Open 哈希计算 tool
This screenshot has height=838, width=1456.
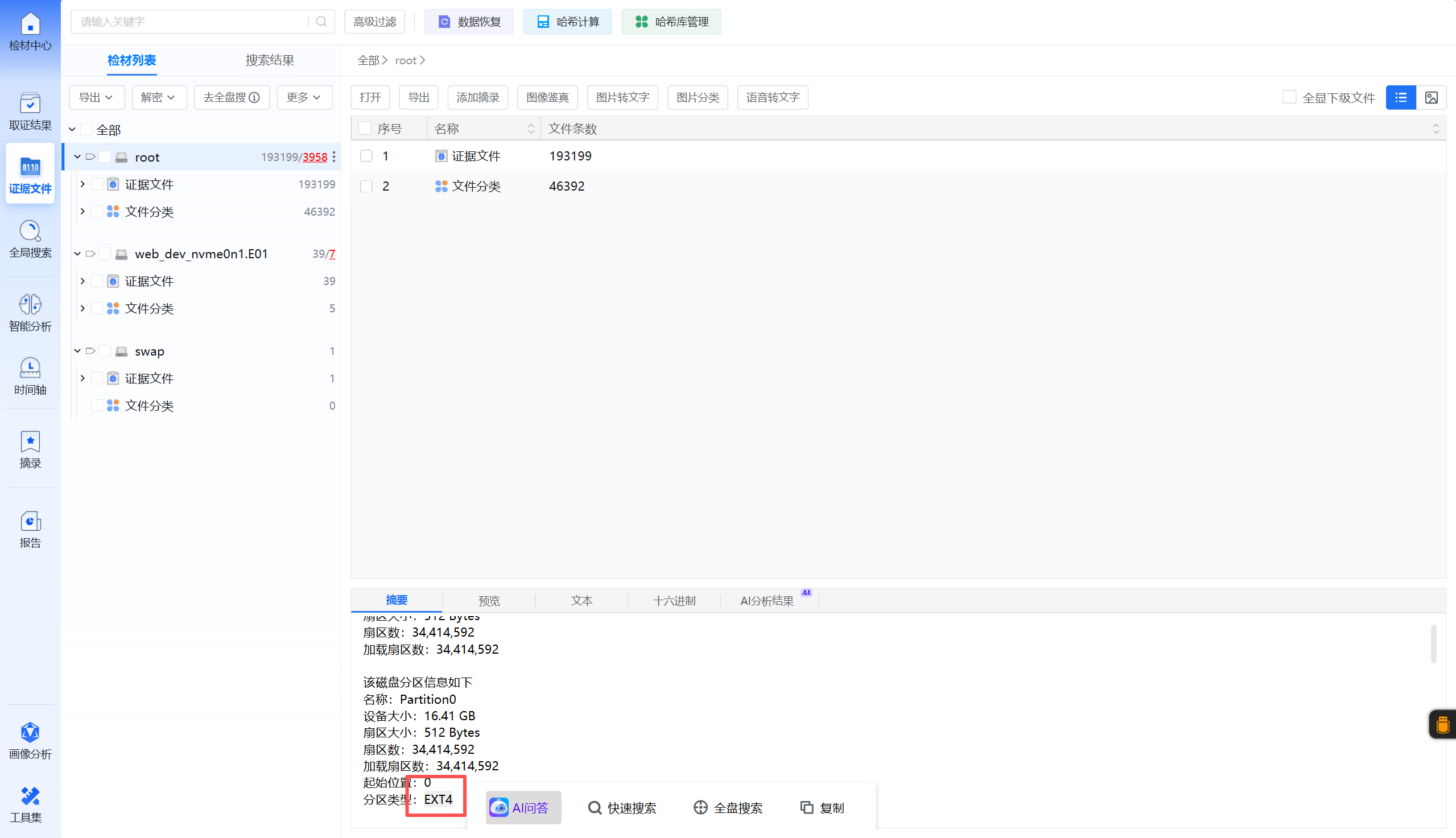pos(567,22)
